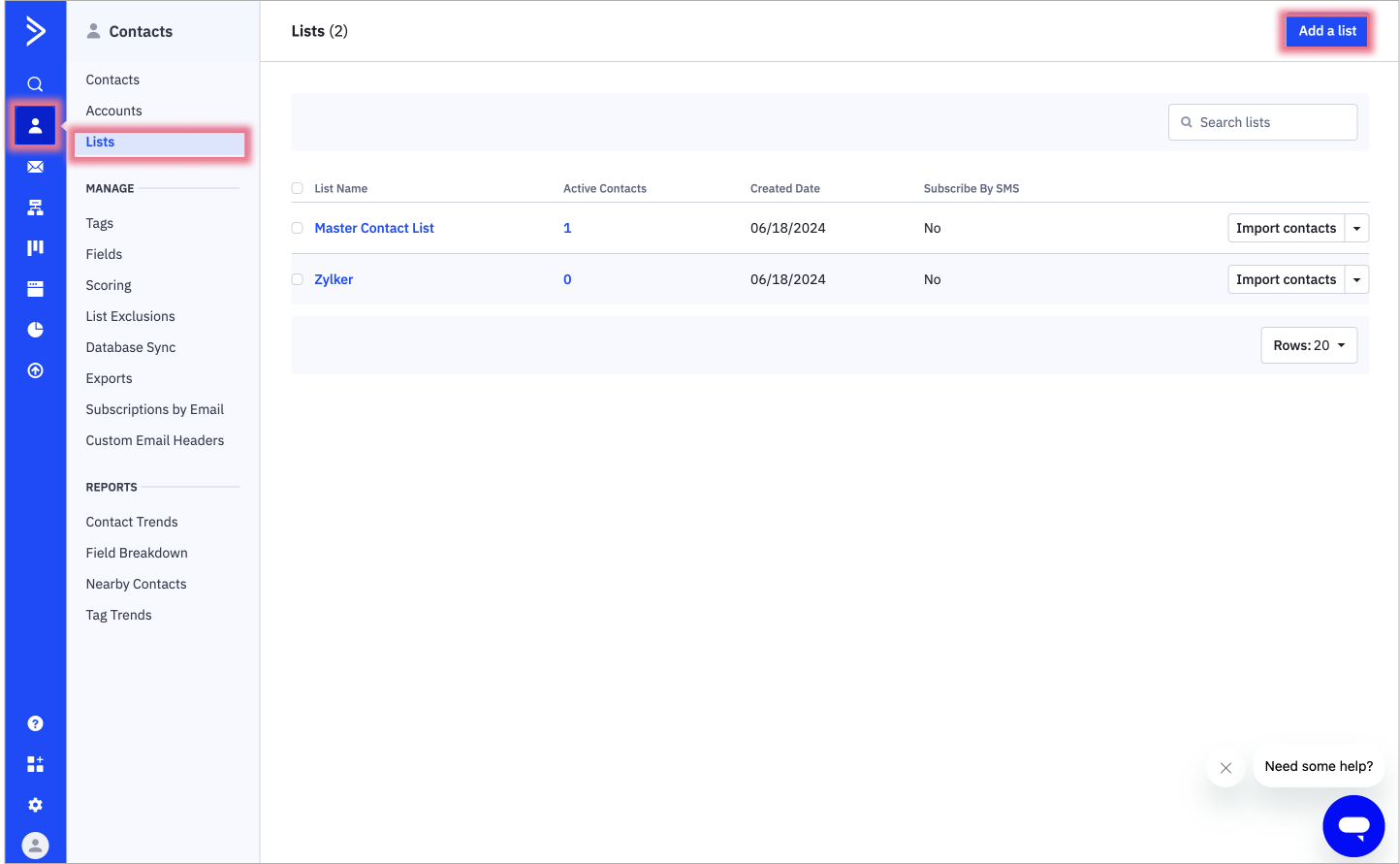The image size is (1400, 864).
Task: Select the Contacts person icon in rail
Action: (35, 125)
